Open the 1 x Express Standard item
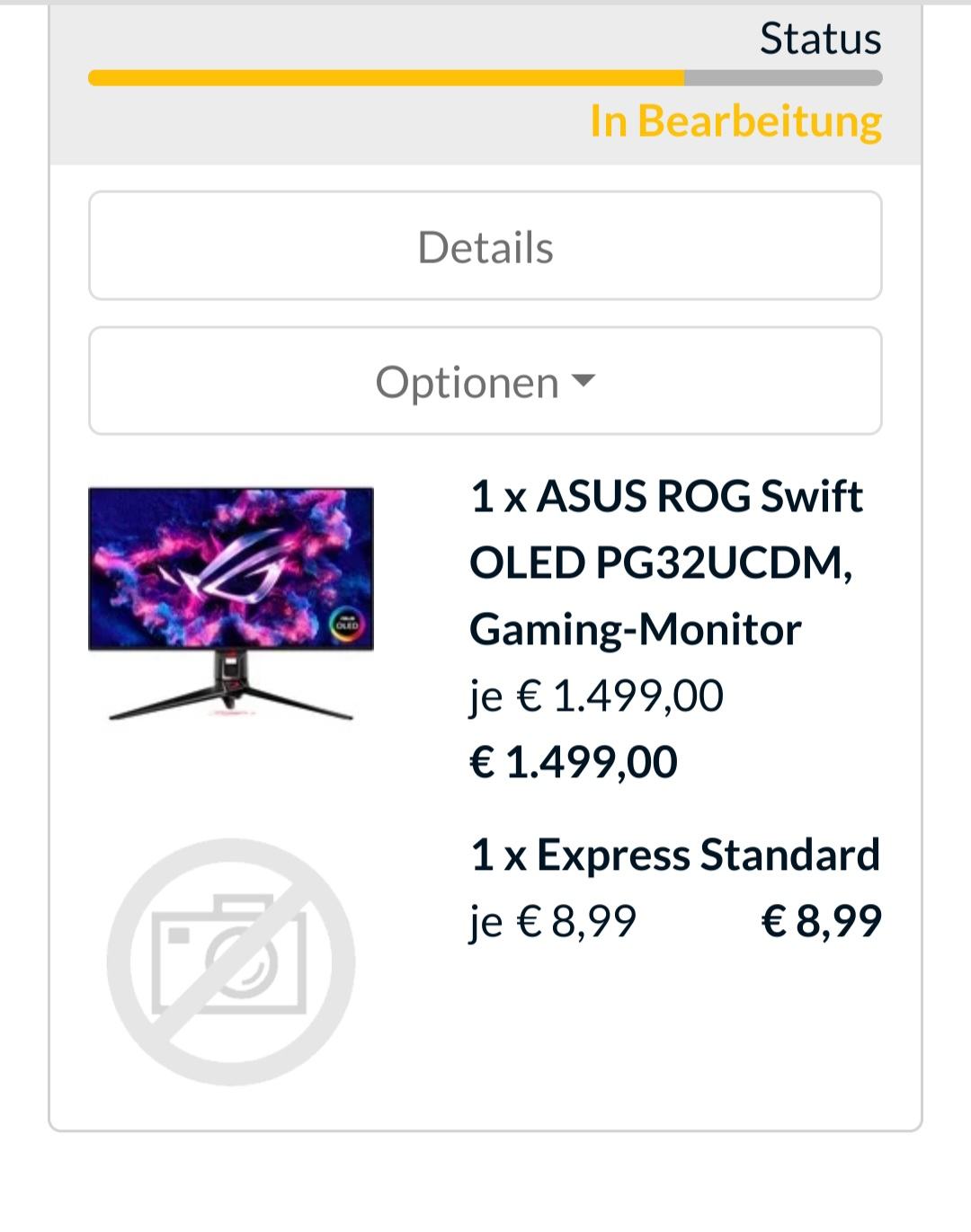 [x=674, y=855]
